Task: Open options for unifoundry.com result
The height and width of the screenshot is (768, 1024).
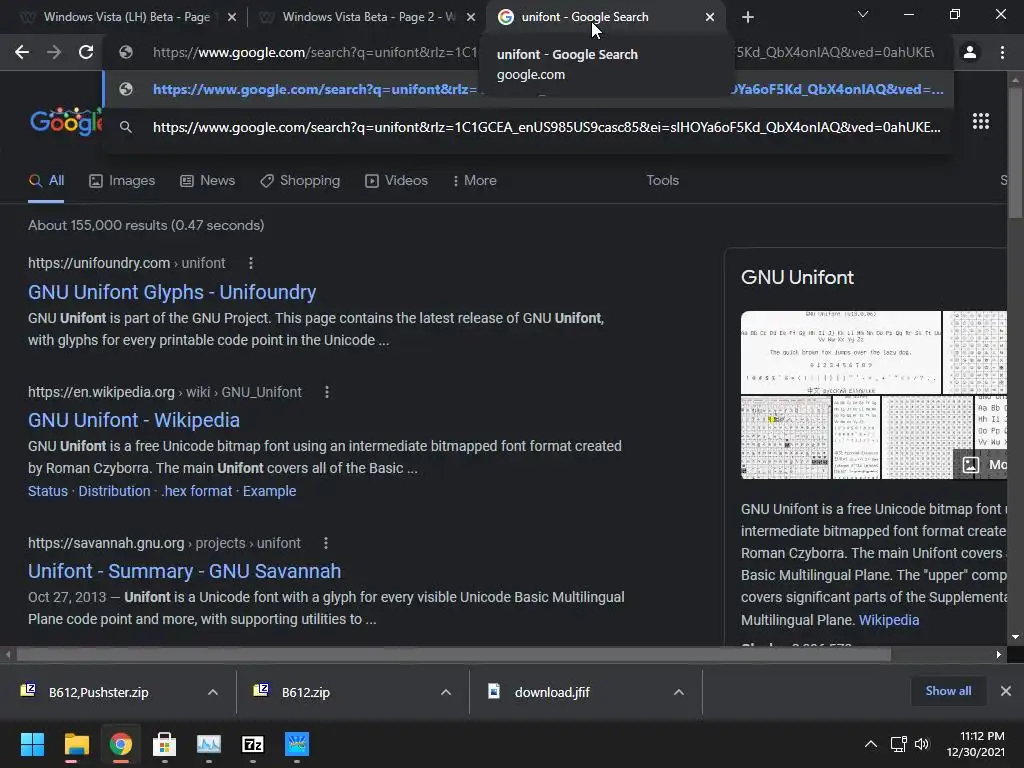Action: tap(251, 263)
